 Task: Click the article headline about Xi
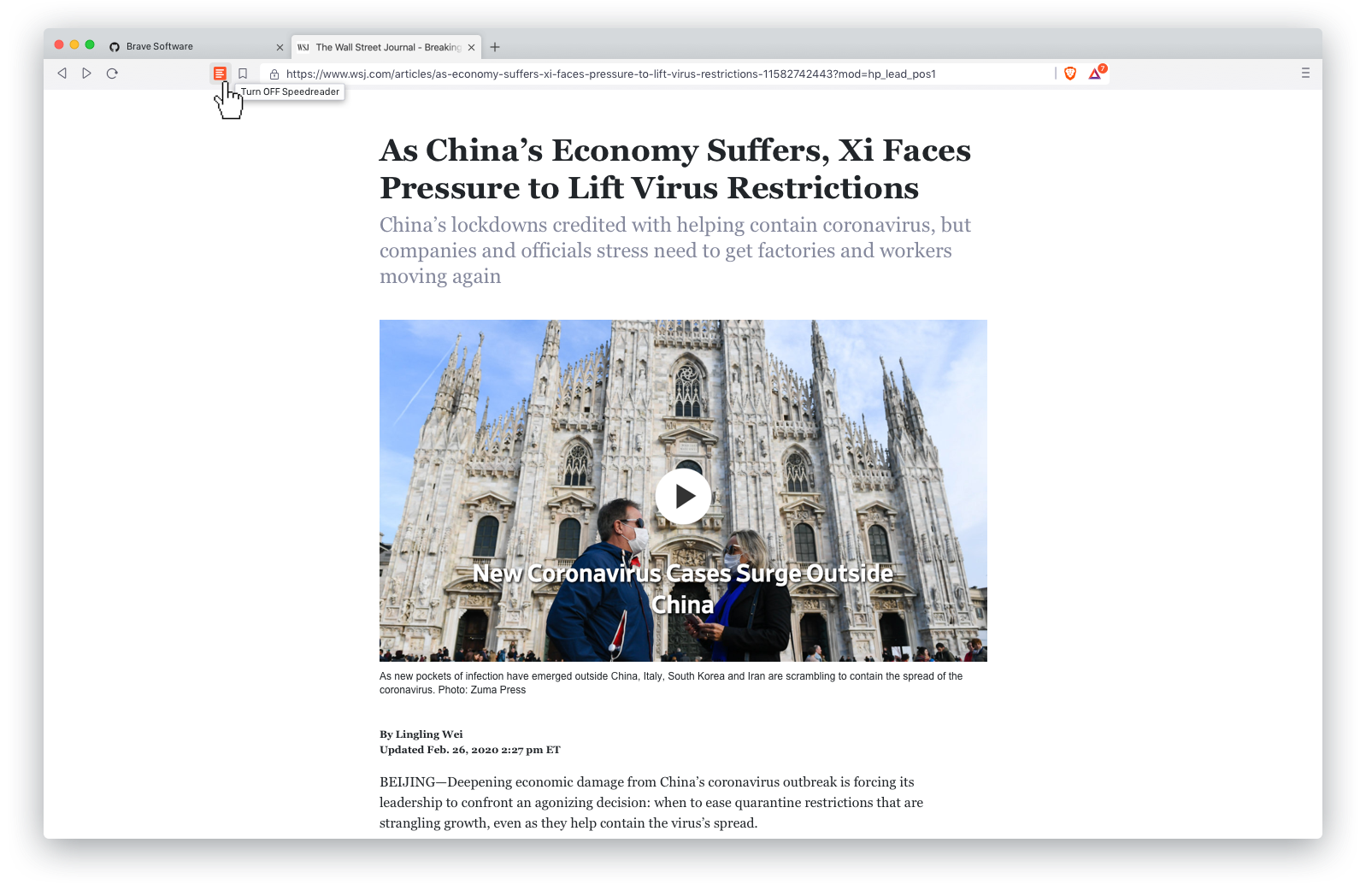point(675,168)
